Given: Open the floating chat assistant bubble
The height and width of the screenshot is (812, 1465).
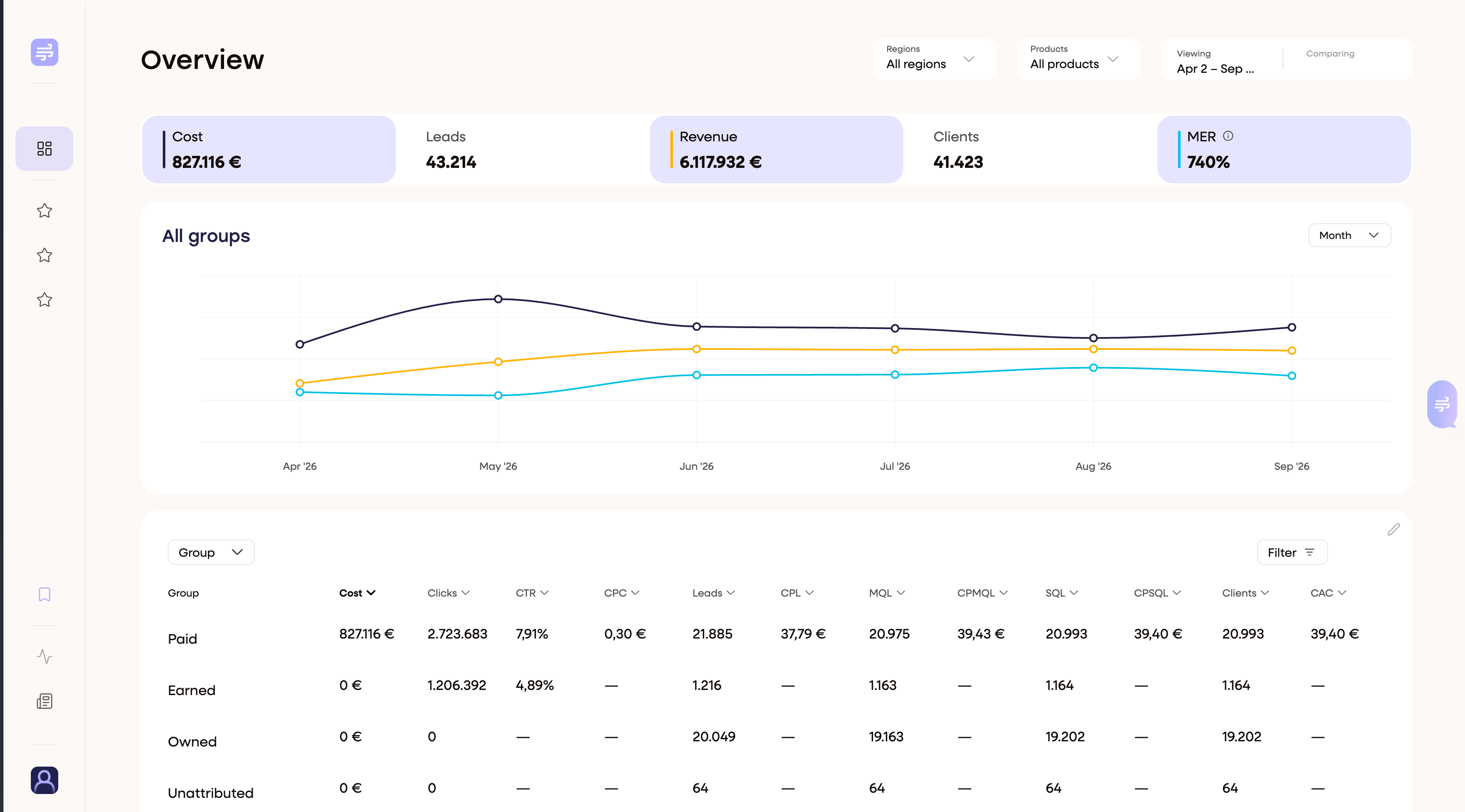Looking at the screenshot, I should point(1442,404).
